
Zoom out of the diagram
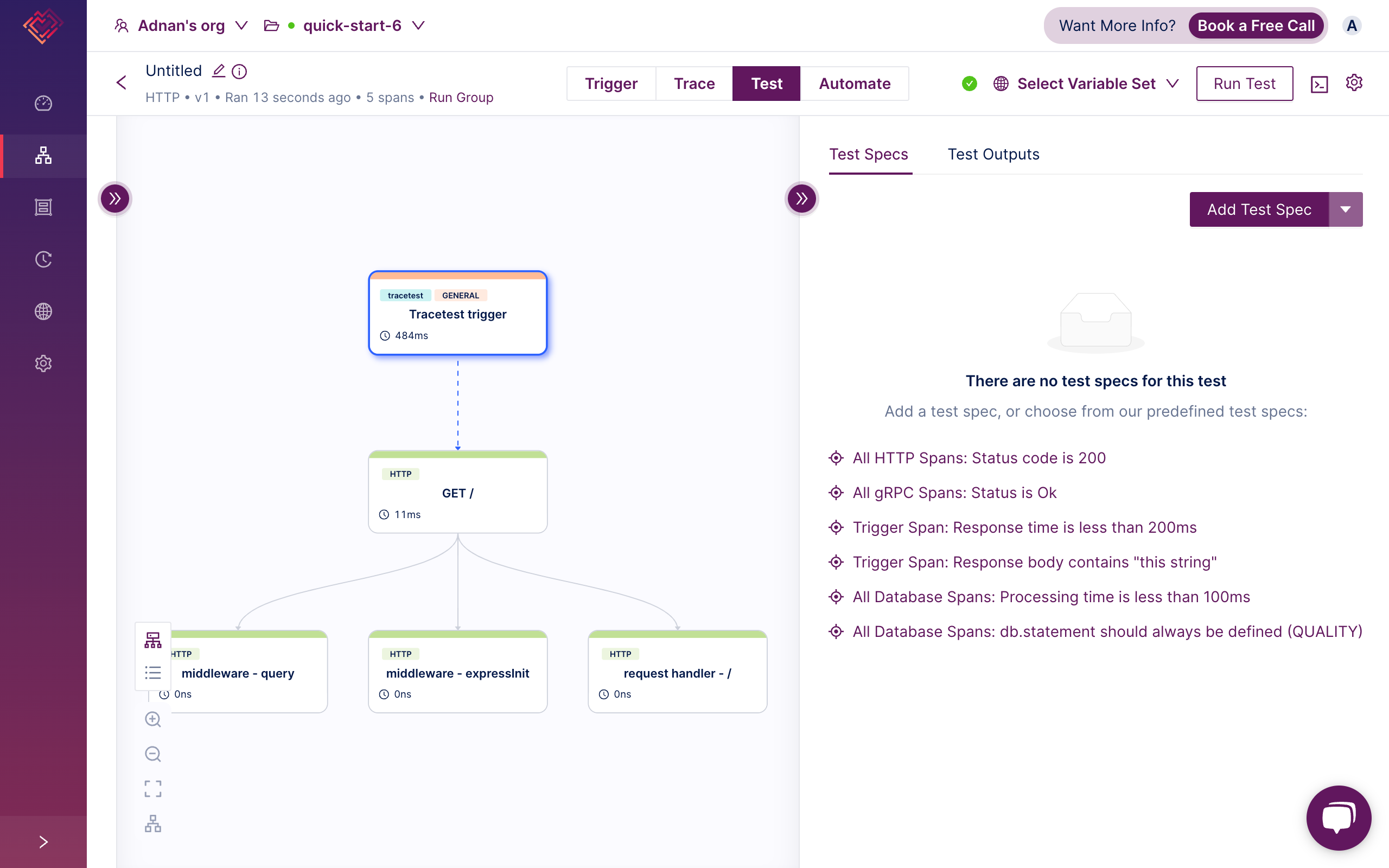coord(152,754)
